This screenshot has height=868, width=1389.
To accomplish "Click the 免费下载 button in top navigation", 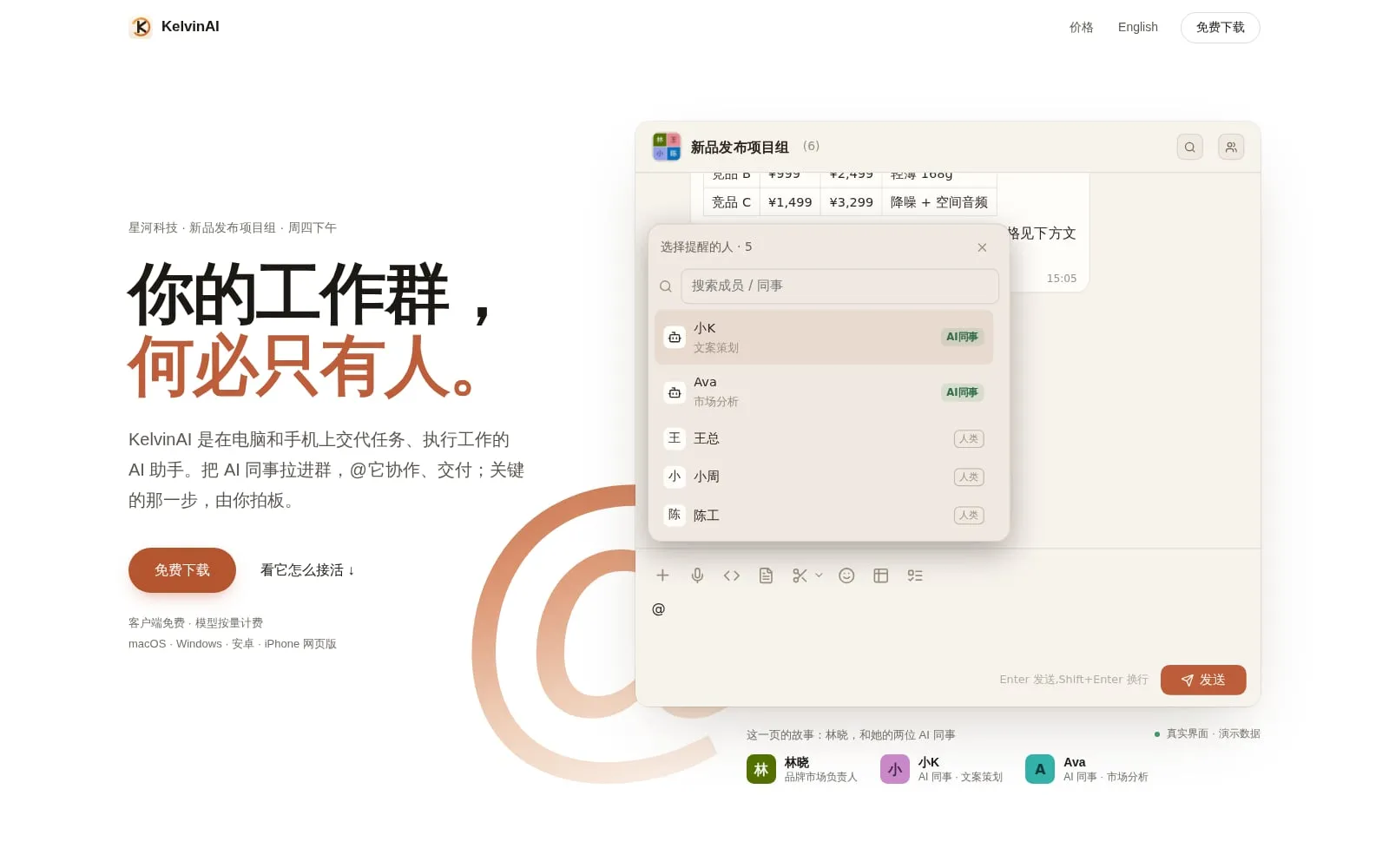I will tap(1220, 27).
